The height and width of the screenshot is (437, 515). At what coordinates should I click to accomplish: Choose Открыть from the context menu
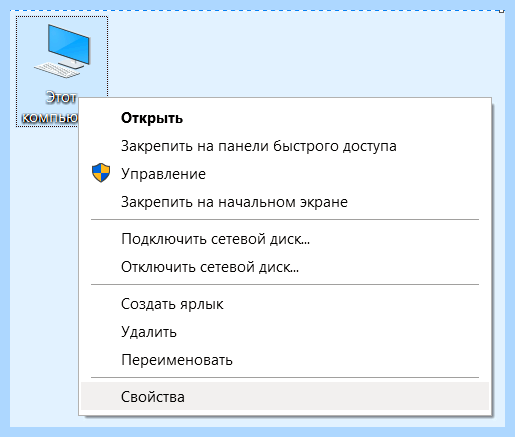[285, 118]
